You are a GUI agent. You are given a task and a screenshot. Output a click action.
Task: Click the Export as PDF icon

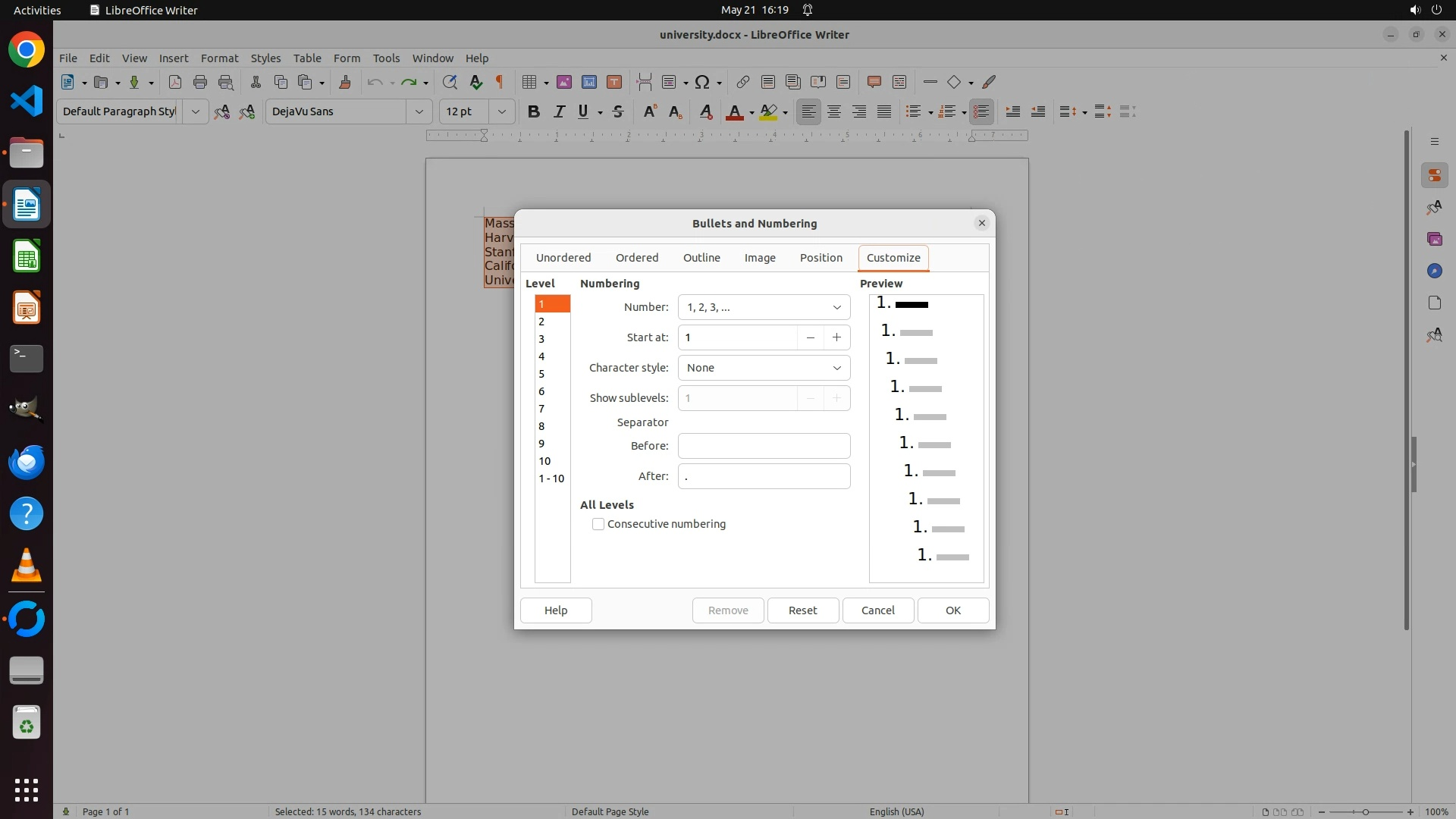pyautogui.click(x=175, y=82)
